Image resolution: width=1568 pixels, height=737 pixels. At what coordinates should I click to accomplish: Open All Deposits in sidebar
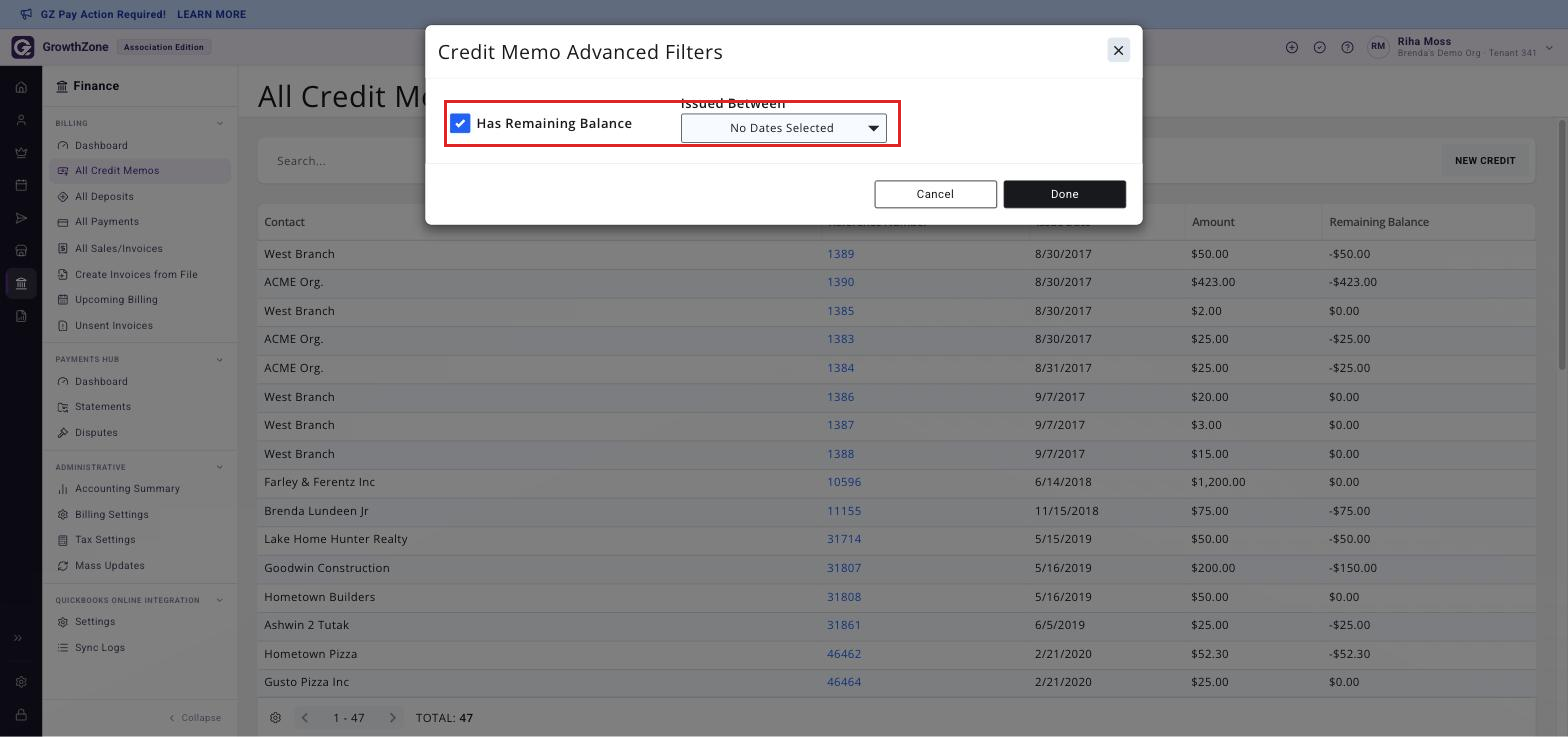click(x=104, y=197)
